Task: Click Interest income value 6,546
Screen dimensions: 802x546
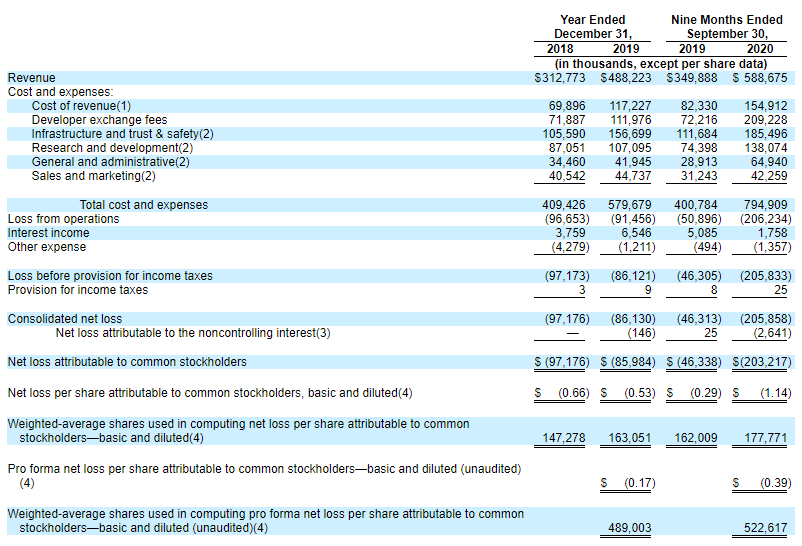Action: (x=636, y=233)
